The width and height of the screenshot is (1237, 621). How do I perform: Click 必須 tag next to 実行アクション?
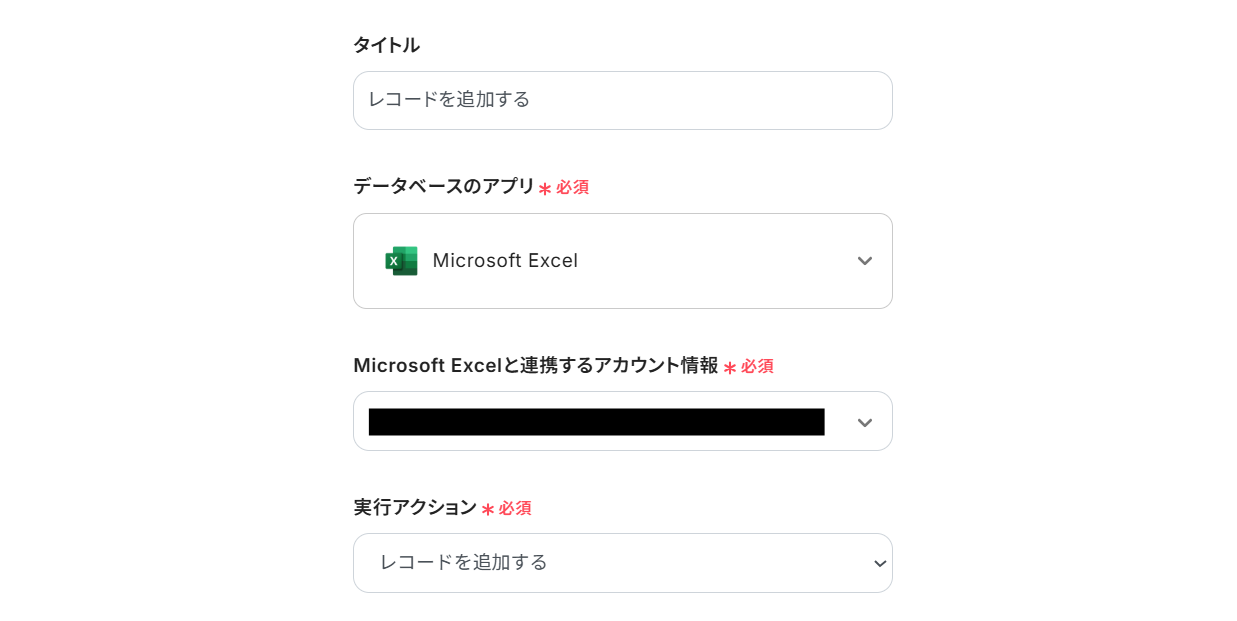[x=515, y=508]
